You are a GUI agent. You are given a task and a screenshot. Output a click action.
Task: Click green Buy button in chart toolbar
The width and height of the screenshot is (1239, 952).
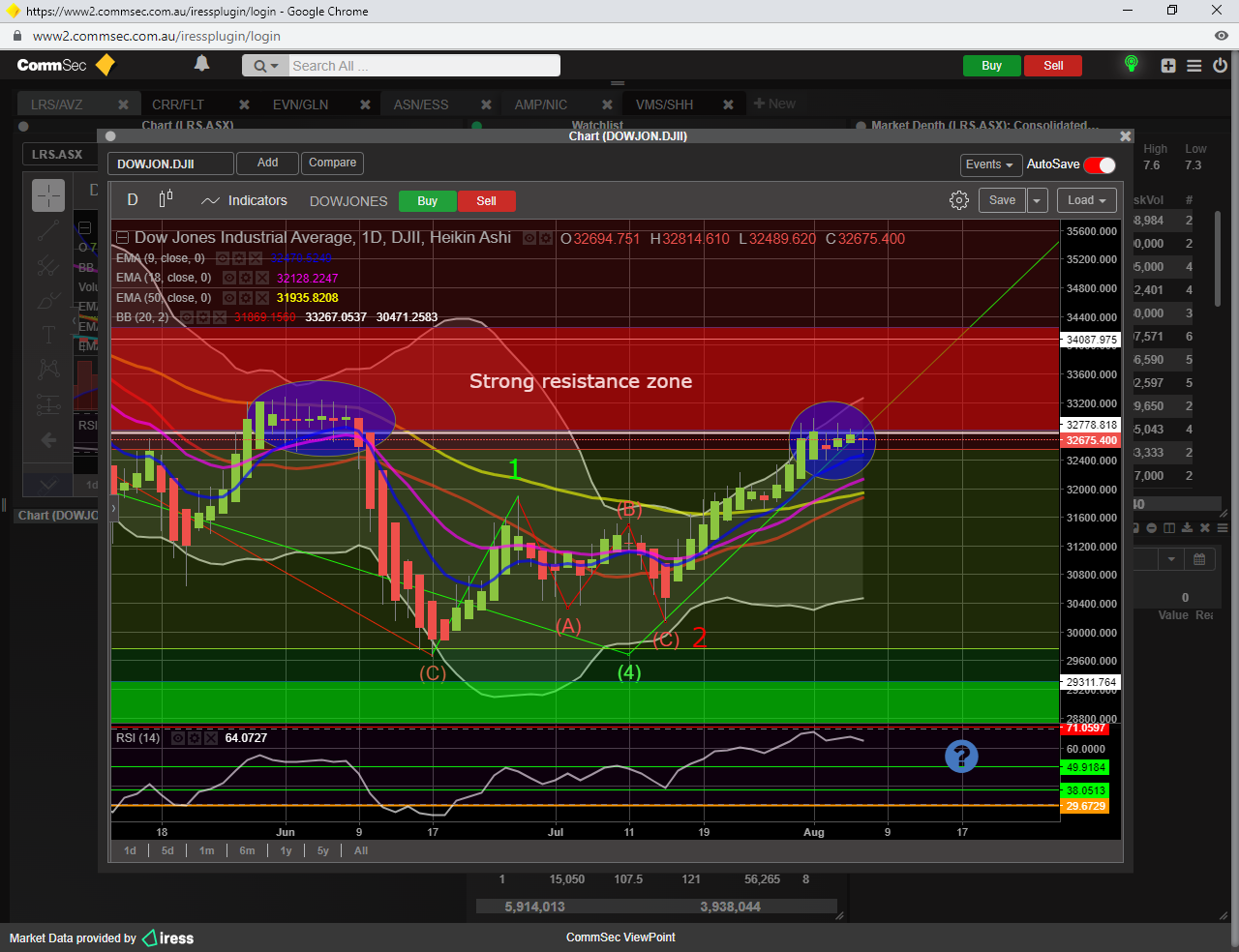(428, 201)
